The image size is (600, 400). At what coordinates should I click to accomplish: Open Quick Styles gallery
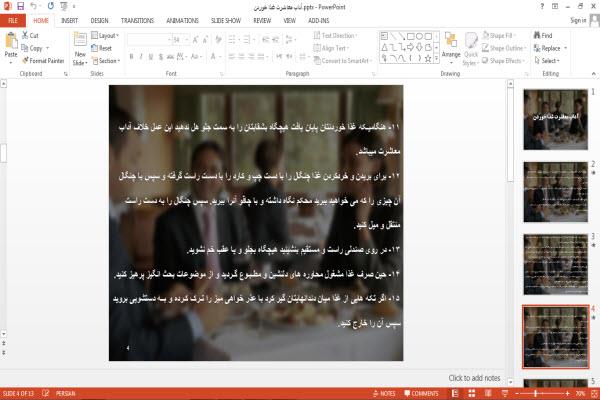(471, 49)
